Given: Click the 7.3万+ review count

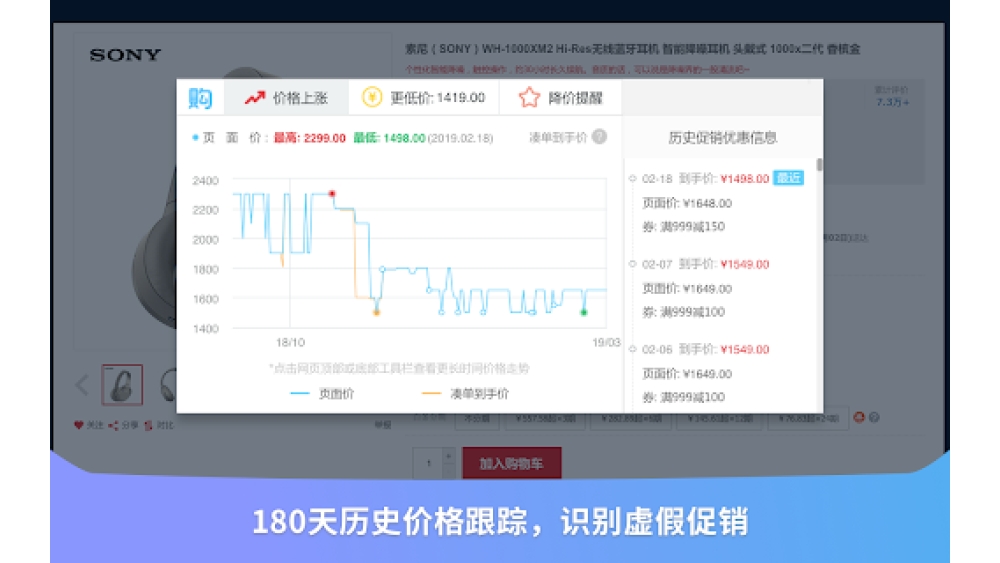Looking at the screenshot, I should tap(892, 102).
